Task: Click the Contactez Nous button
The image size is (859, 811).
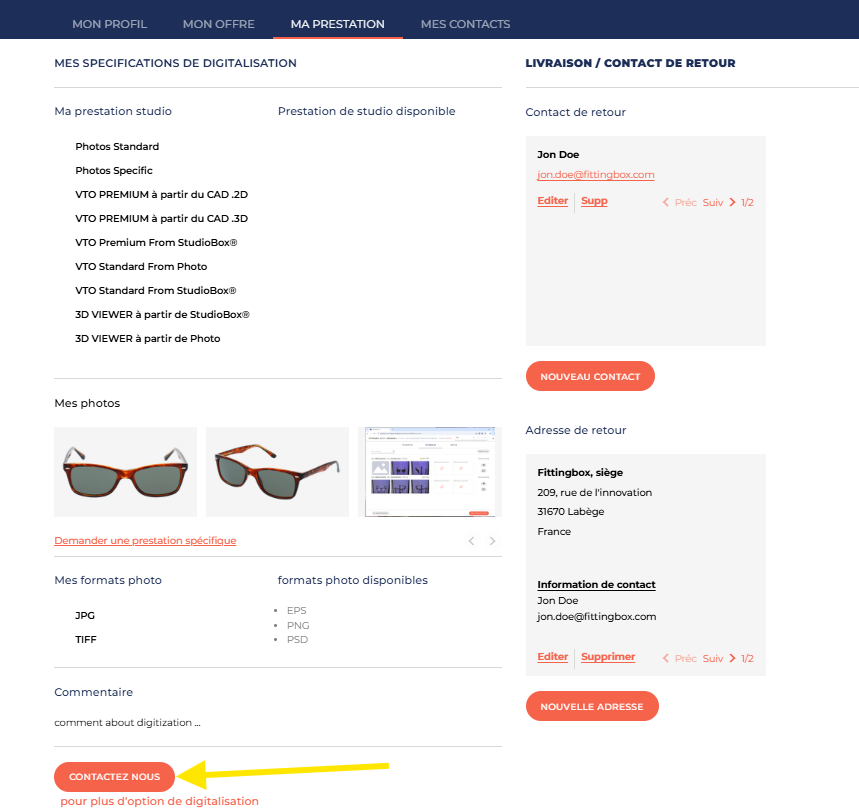Action: click(x=114, y=777)
